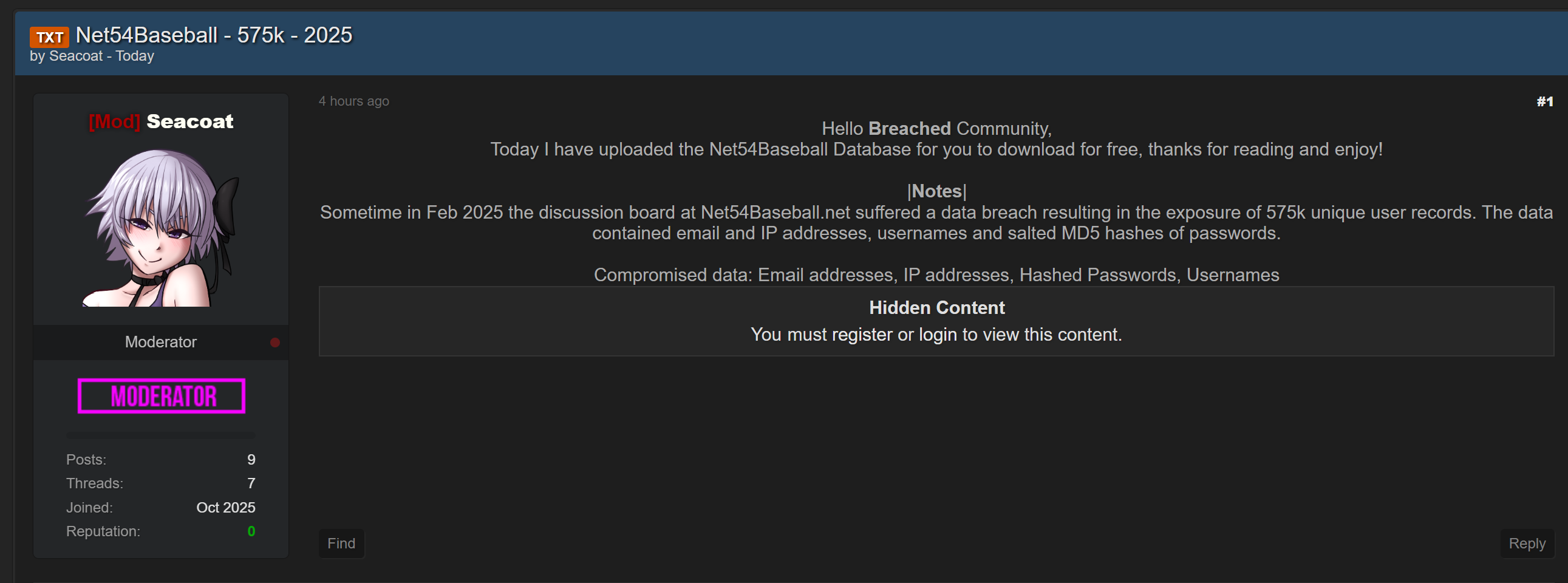This screenshot has width=1568, height=583.
Task: Click the offline status dot beside Moderator
Action: (x=275, y=343)
